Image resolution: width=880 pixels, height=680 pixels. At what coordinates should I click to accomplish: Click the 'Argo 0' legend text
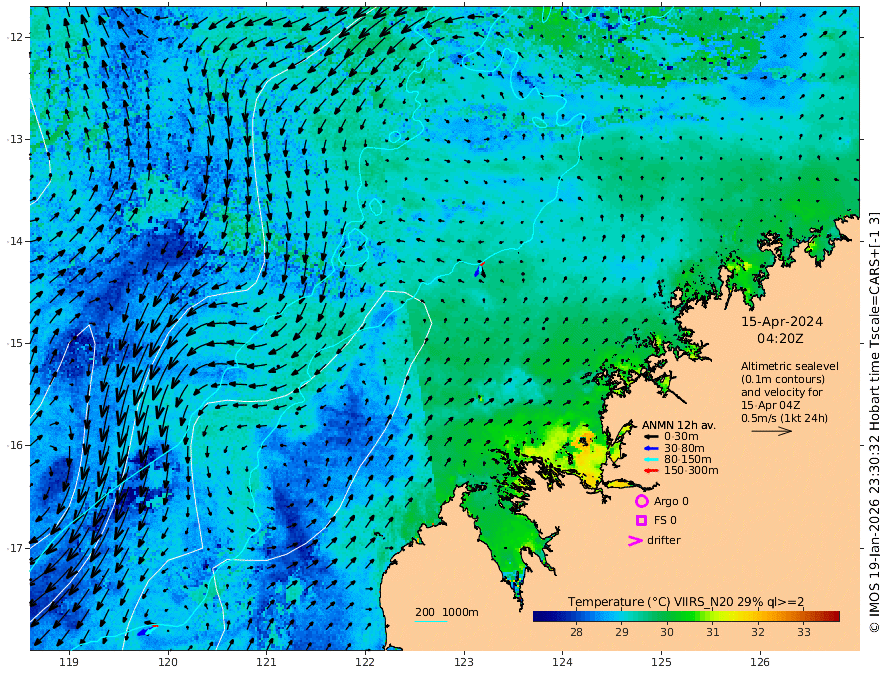pos(671,502)
